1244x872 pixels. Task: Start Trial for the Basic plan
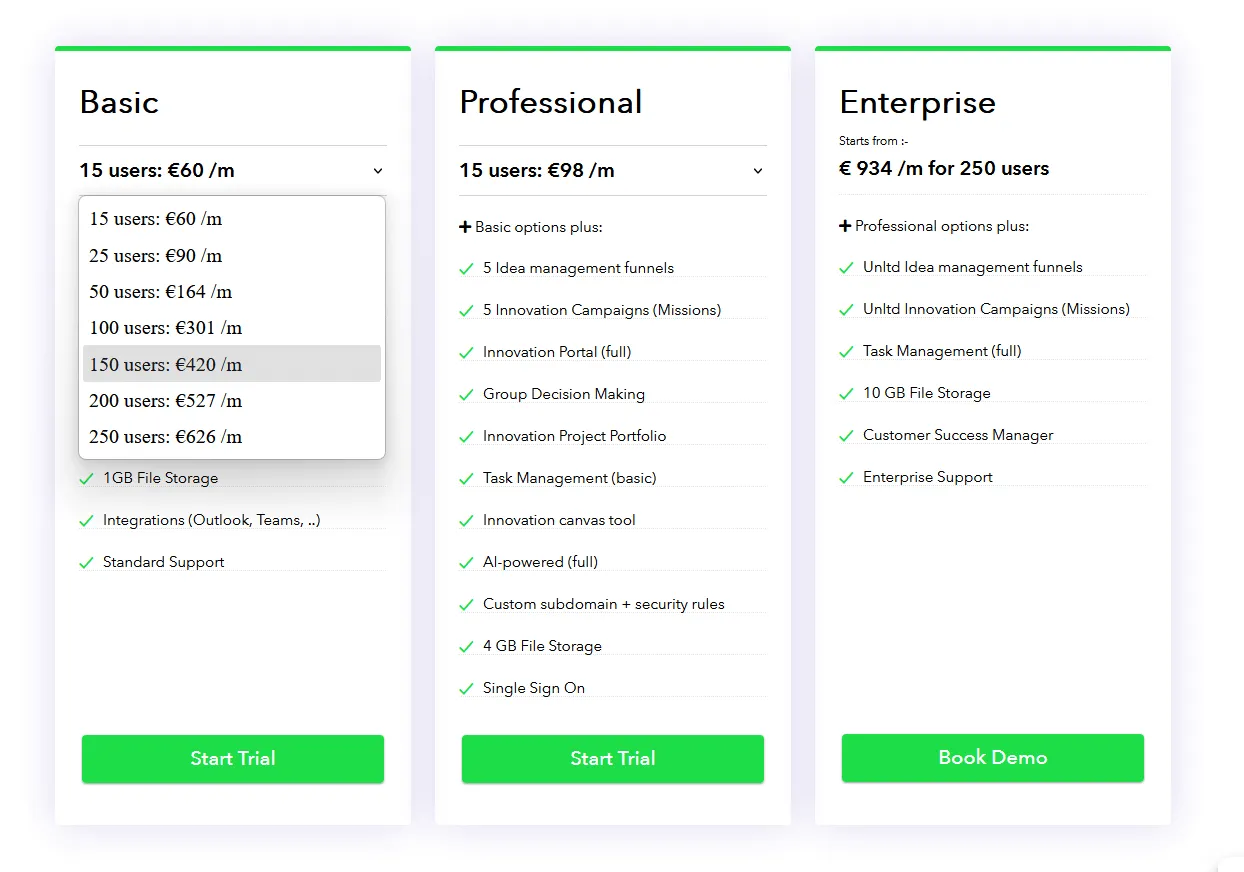233,758
